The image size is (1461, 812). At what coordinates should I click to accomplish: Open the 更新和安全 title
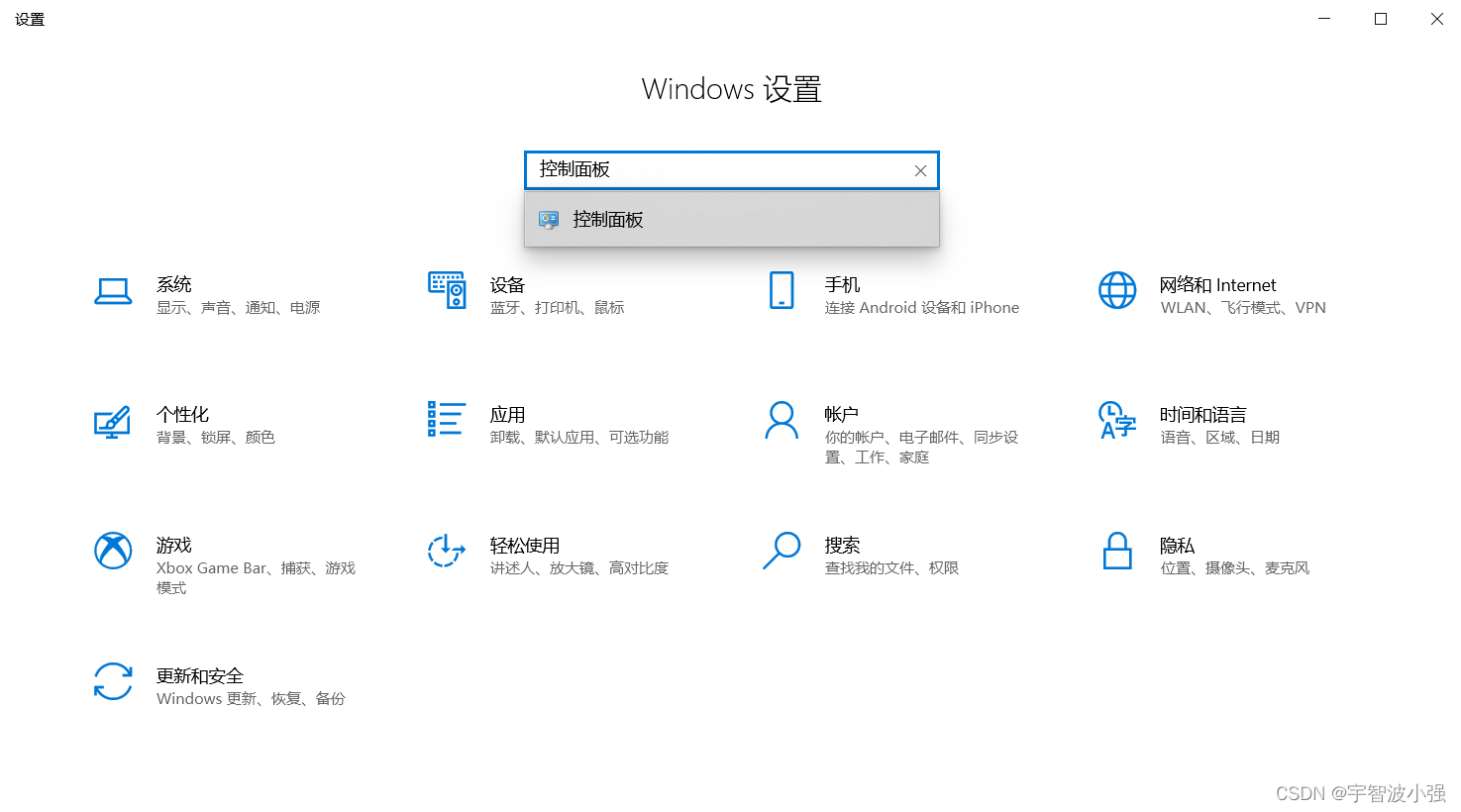point(200,676)
